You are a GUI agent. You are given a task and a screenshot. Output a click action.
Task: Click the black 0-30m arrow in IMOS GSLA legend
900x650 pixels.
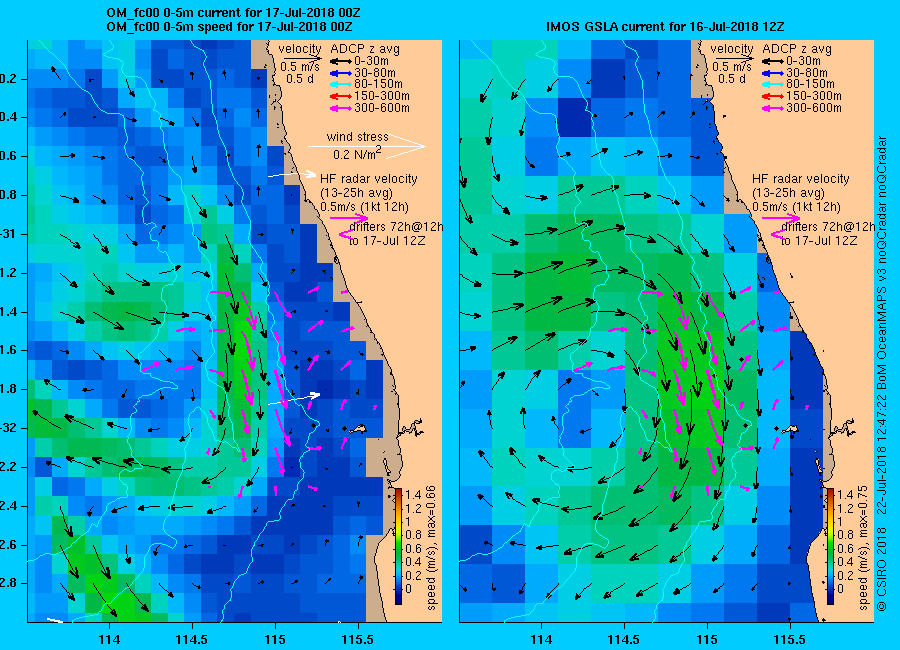tap(773, 61)
